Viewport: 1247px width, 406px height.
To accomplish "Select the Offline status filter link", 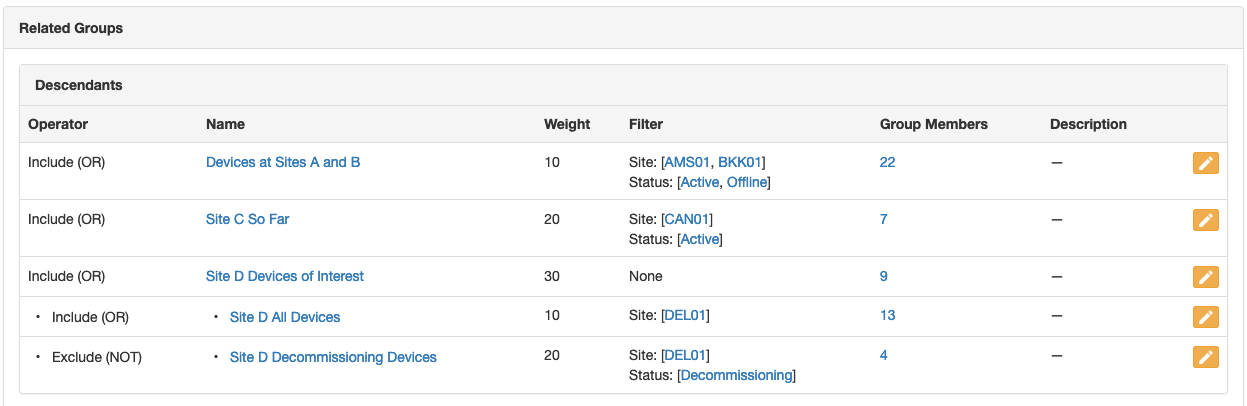I will click(x=746, y=182).
